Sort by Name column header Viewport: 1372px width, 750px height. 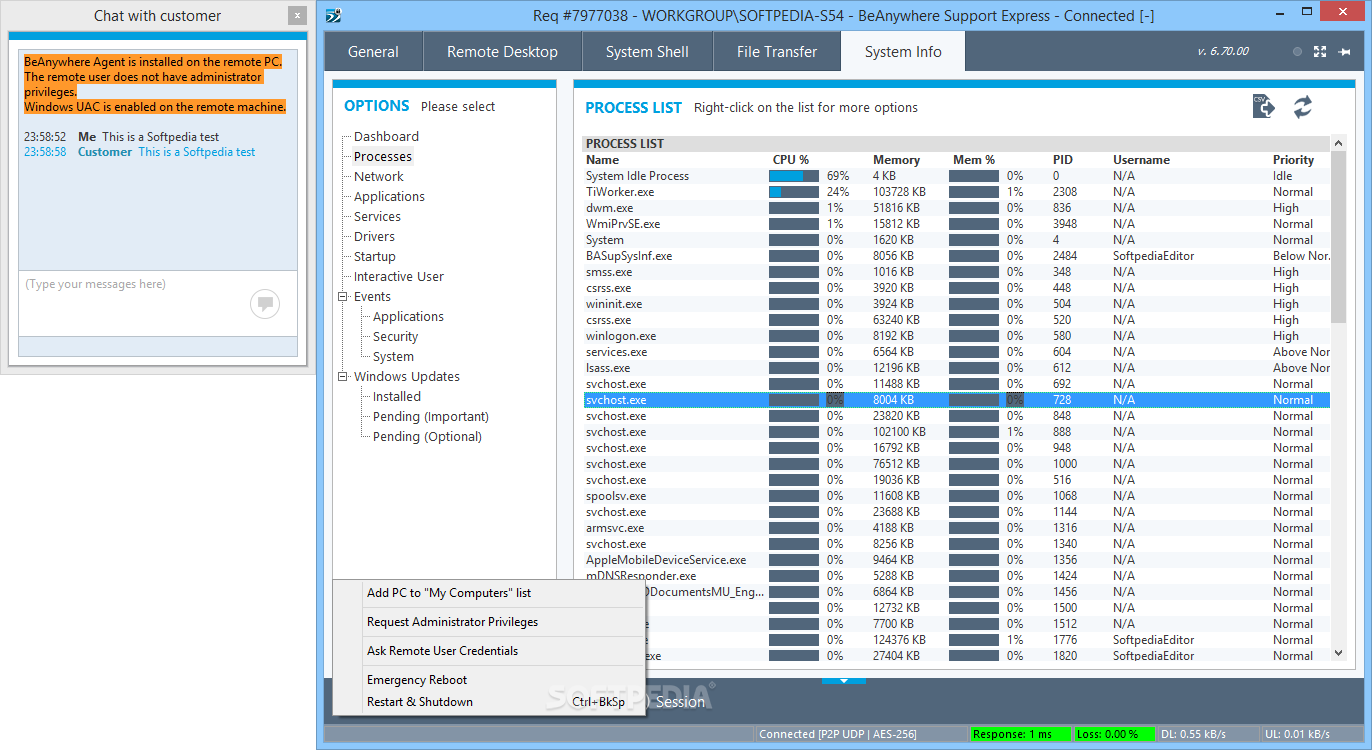pos(602,160)
